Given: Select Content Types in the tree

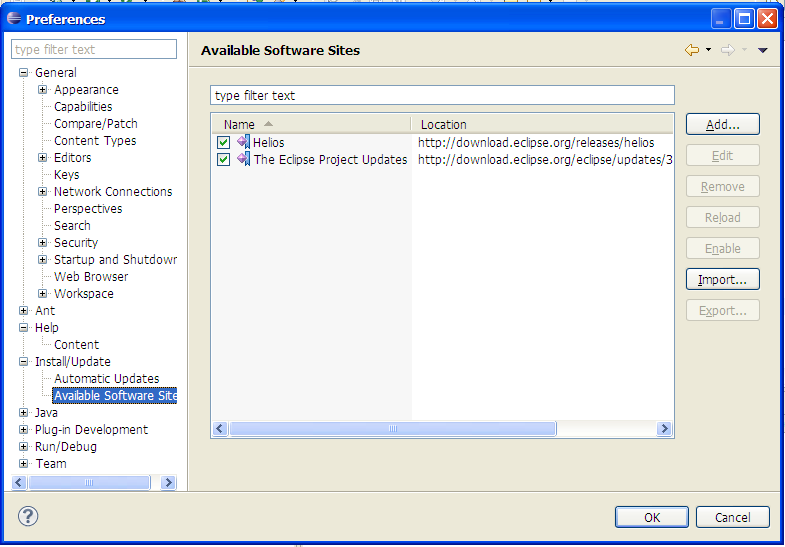Looking at the screenshot, I should (95, 141).
